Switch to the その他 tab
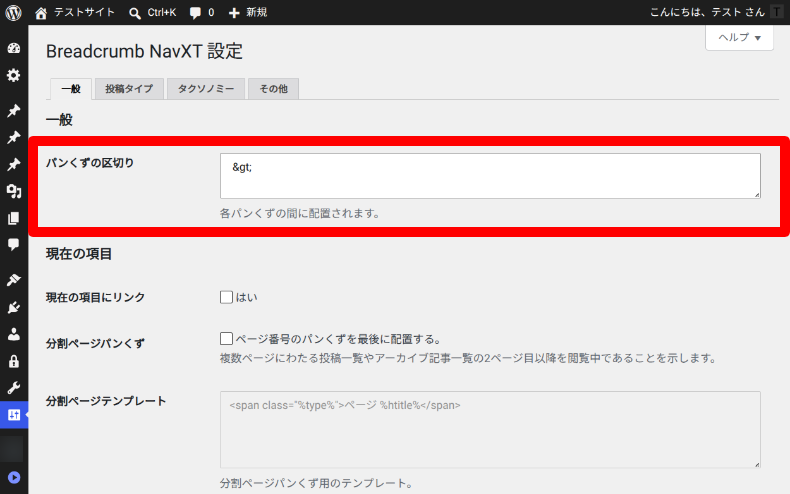790x494 pixels. point(274,89)
